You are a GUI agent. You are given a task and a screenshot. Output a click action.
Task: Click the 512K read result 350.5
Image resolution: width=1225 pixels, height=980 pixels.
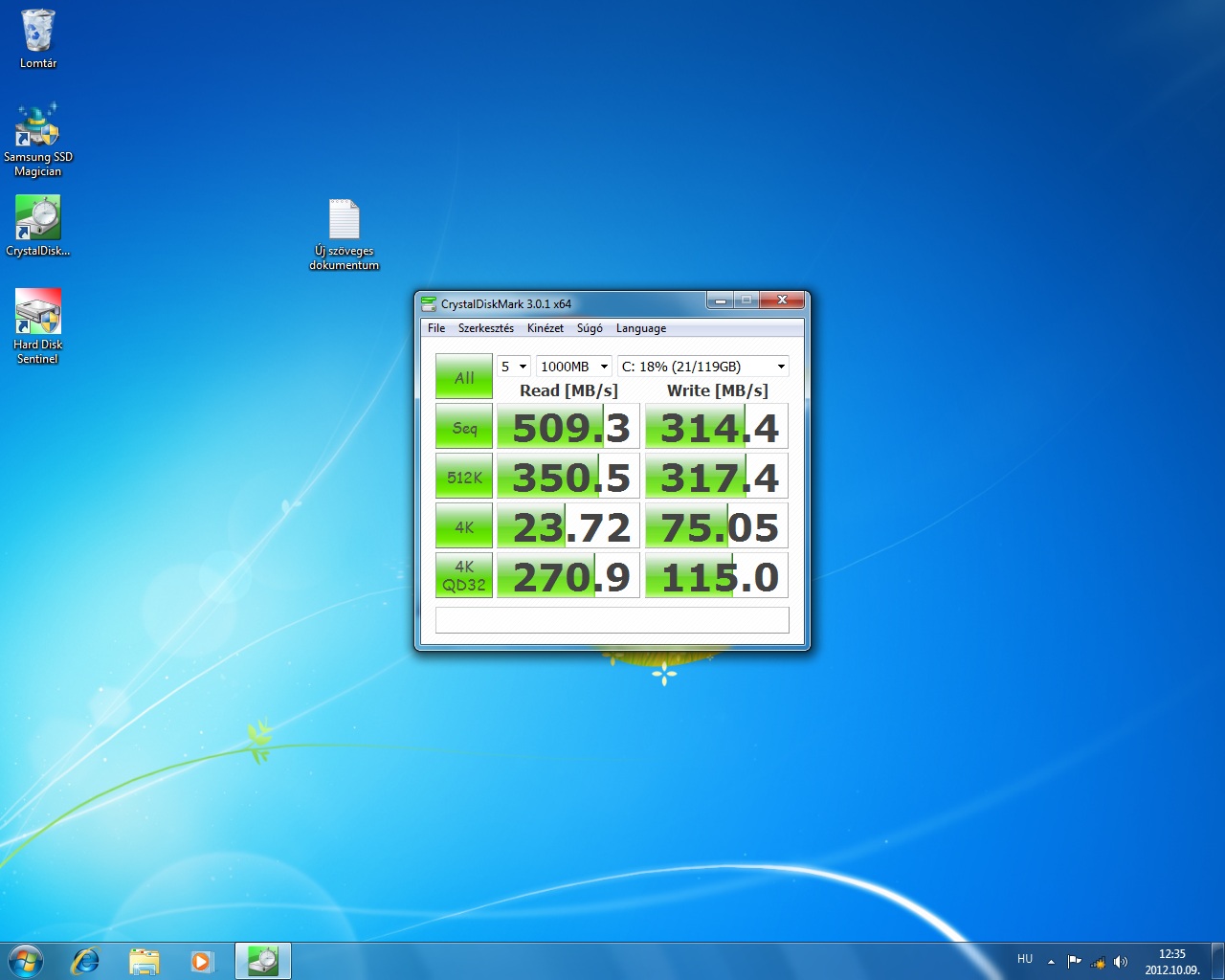568,477
